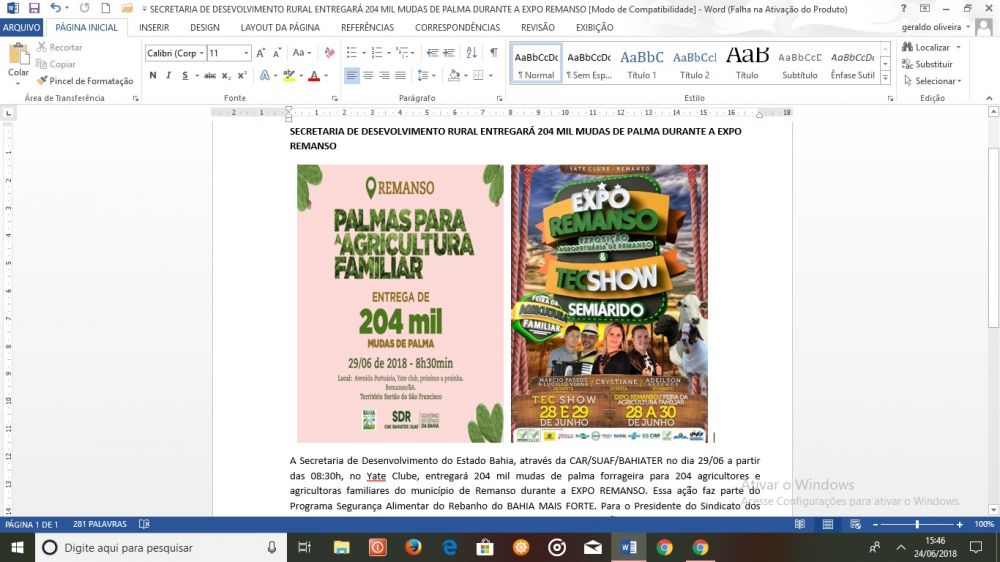Image resolution: width=1000 pixels, height=562 pixels.
Task: Expand the styles gallery more arrow
Action: coord(887,77)
